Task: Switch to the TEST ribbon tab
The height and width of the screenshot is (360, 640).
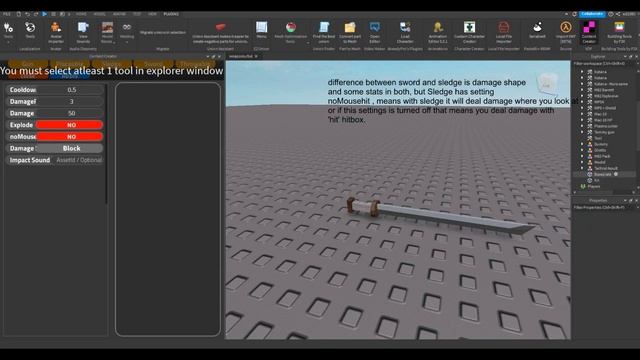Action: [x=137, y=14]
